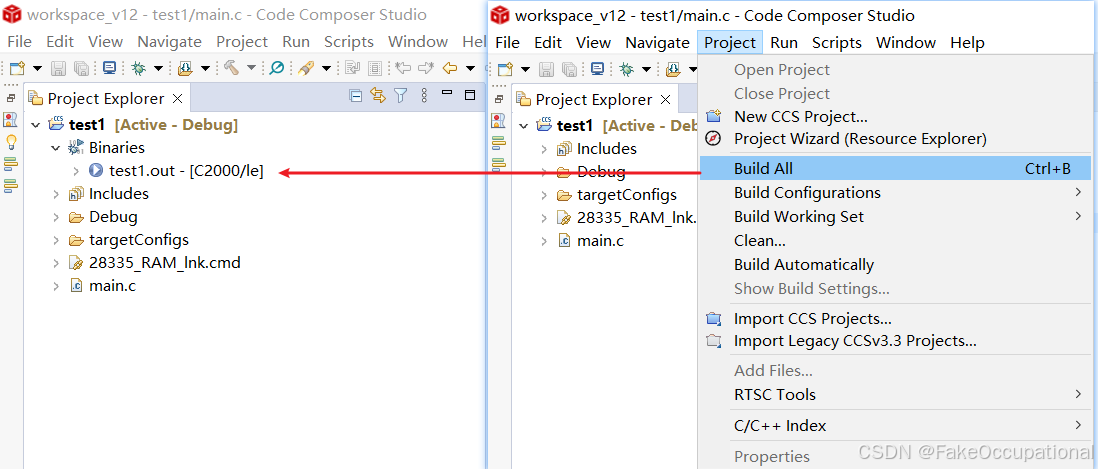Open Run menu in window with open Project menu
This screenshot has width=1098, height=469.
pos(784,43)
